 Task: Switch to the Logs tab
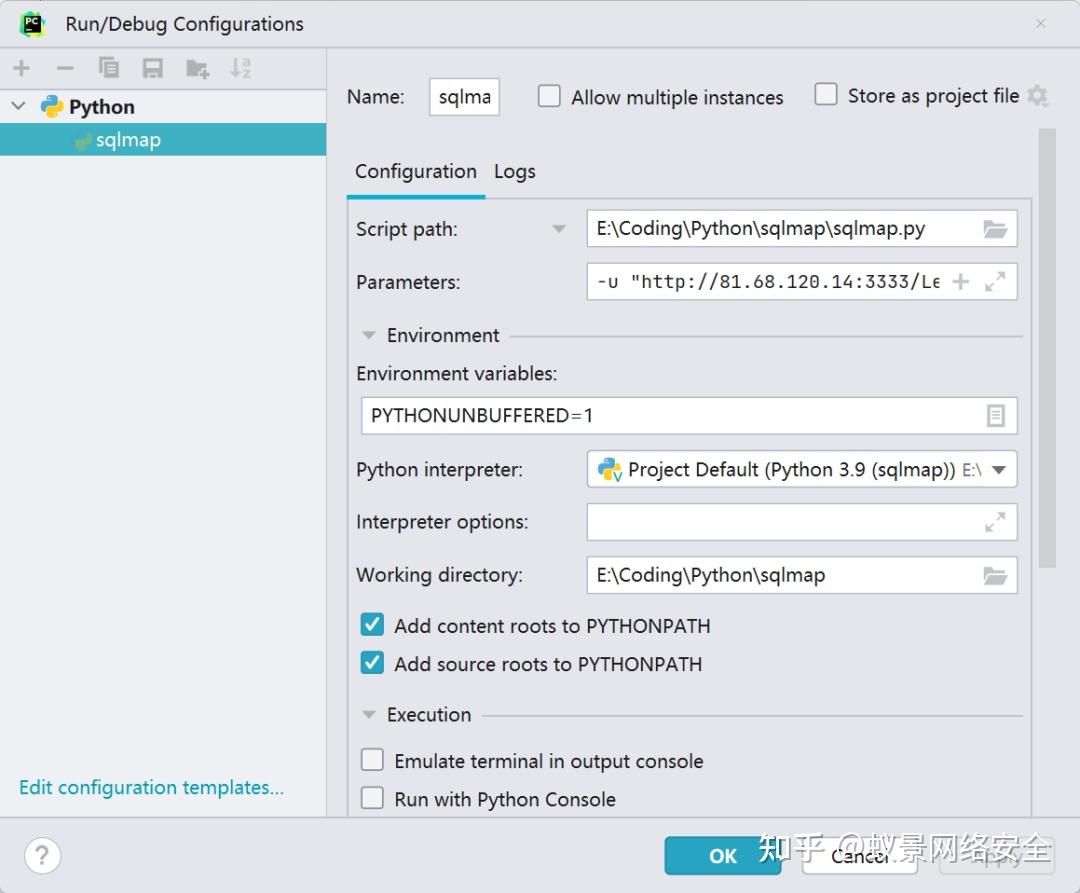tap(514, 172)
